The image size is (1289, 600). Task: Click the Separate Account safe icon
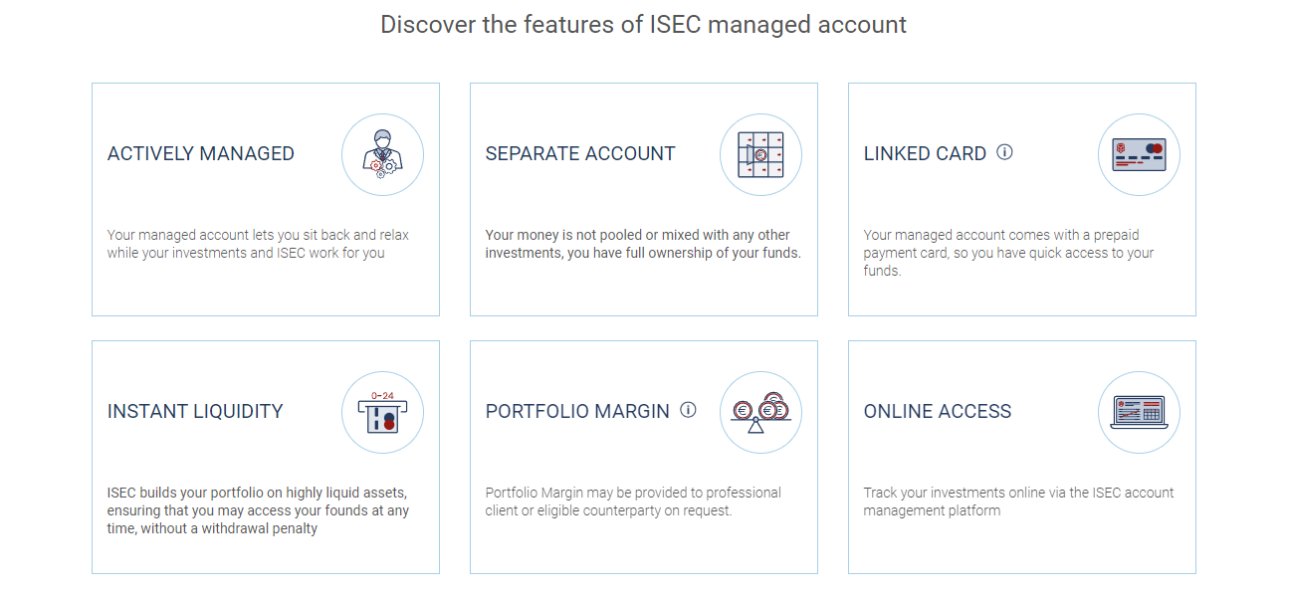(761, 154)
